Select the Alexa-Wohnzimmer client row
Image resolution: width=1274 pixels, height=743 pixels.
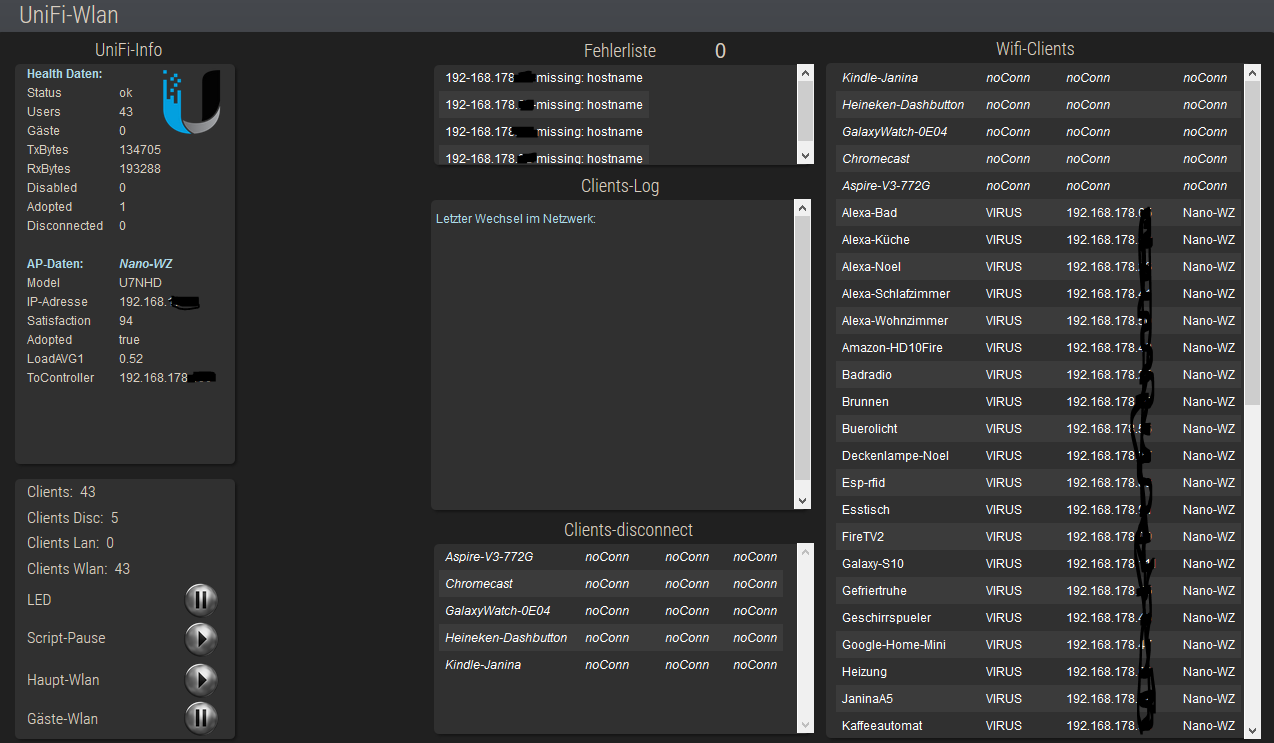[x=1040, y=321]
